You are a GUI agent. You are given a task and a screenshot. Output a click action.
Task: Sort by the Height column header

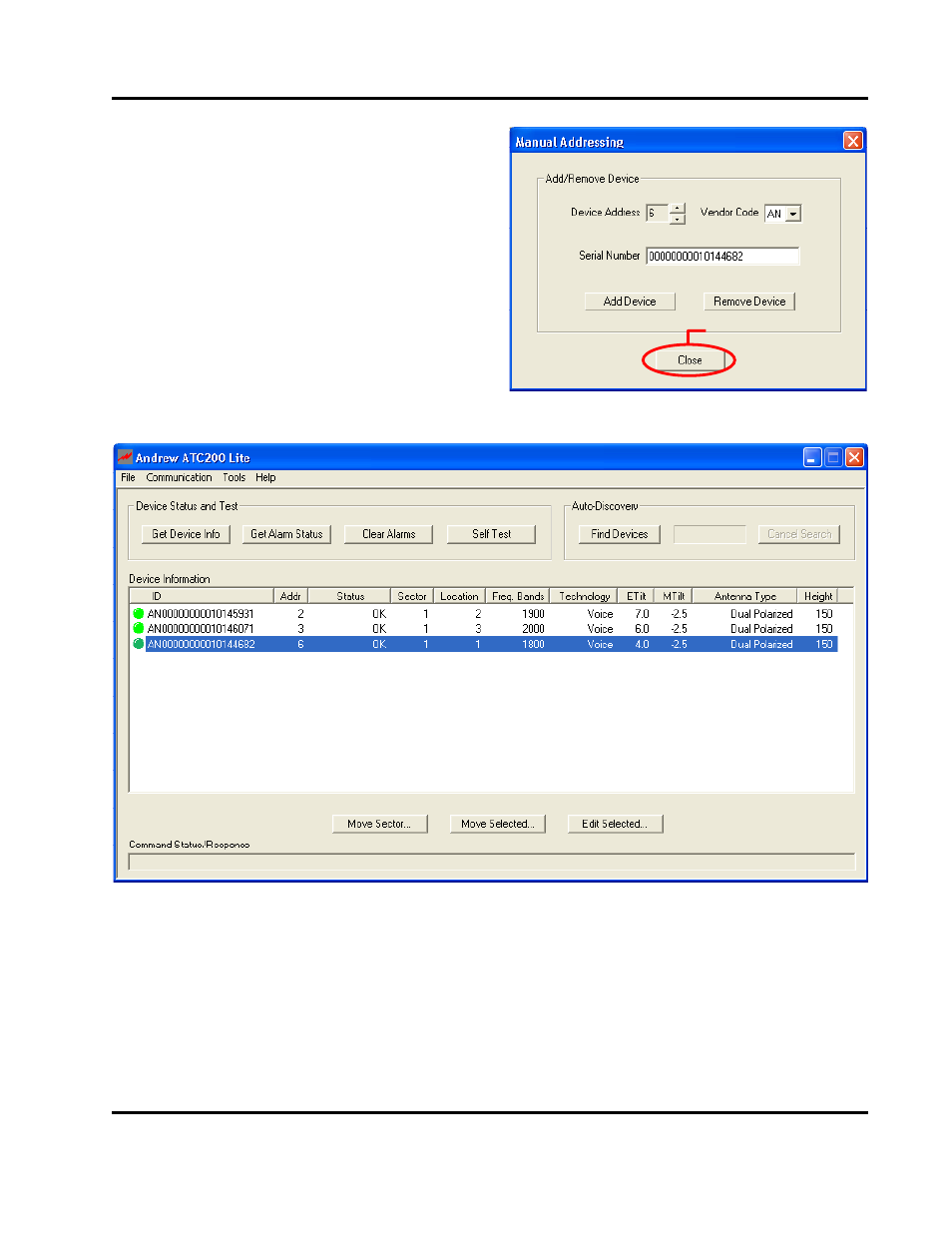point(818,596)
